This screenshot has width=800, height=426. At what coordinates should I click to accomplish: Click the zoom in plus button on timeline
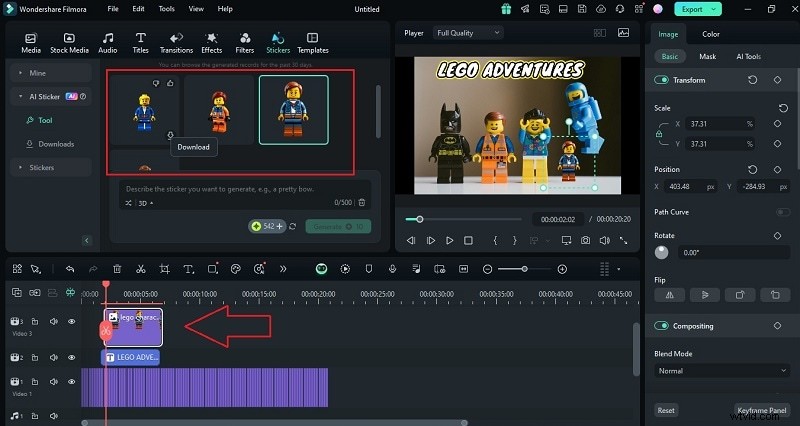562,269
